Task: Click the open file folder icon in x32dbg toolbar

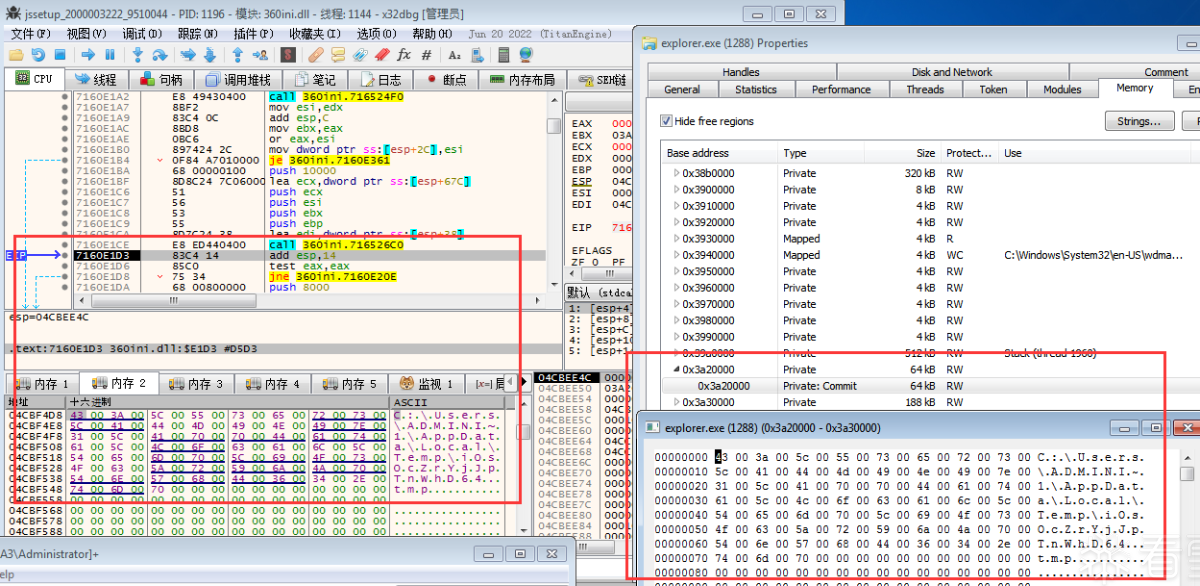Action: 16,55
